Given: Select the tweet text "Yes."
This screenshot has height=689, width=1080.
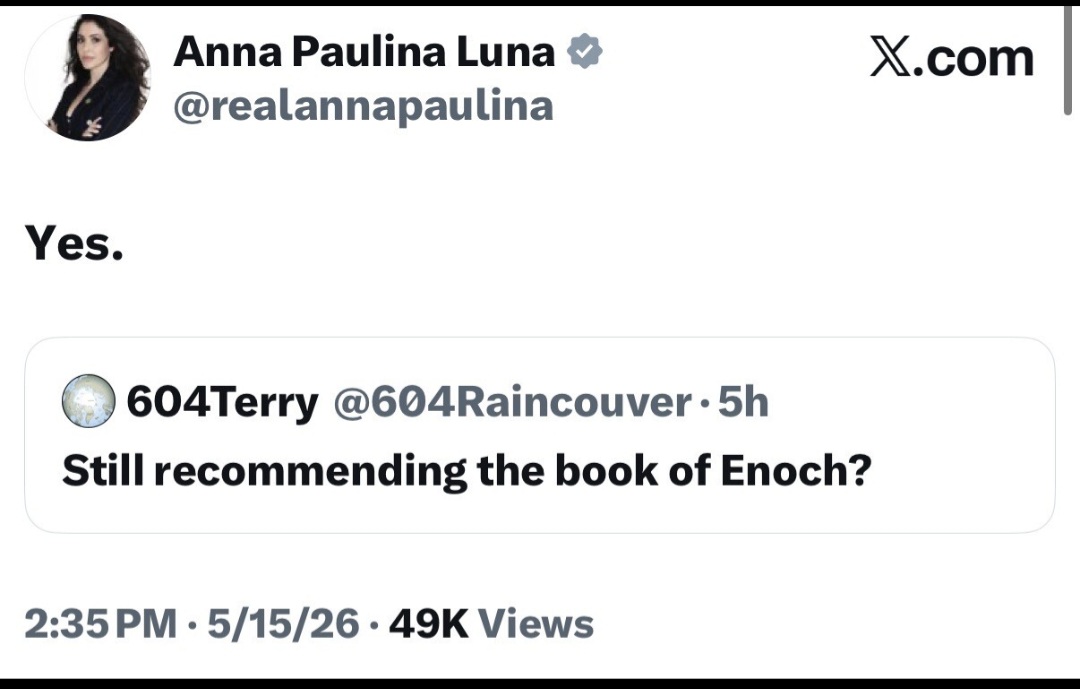Looking at the screenshot, I should (74, 243).
